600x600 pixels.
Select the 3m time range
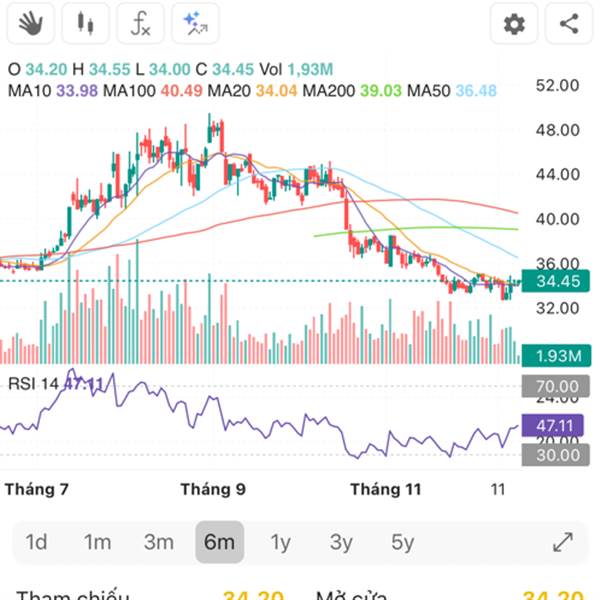[158, 542]
